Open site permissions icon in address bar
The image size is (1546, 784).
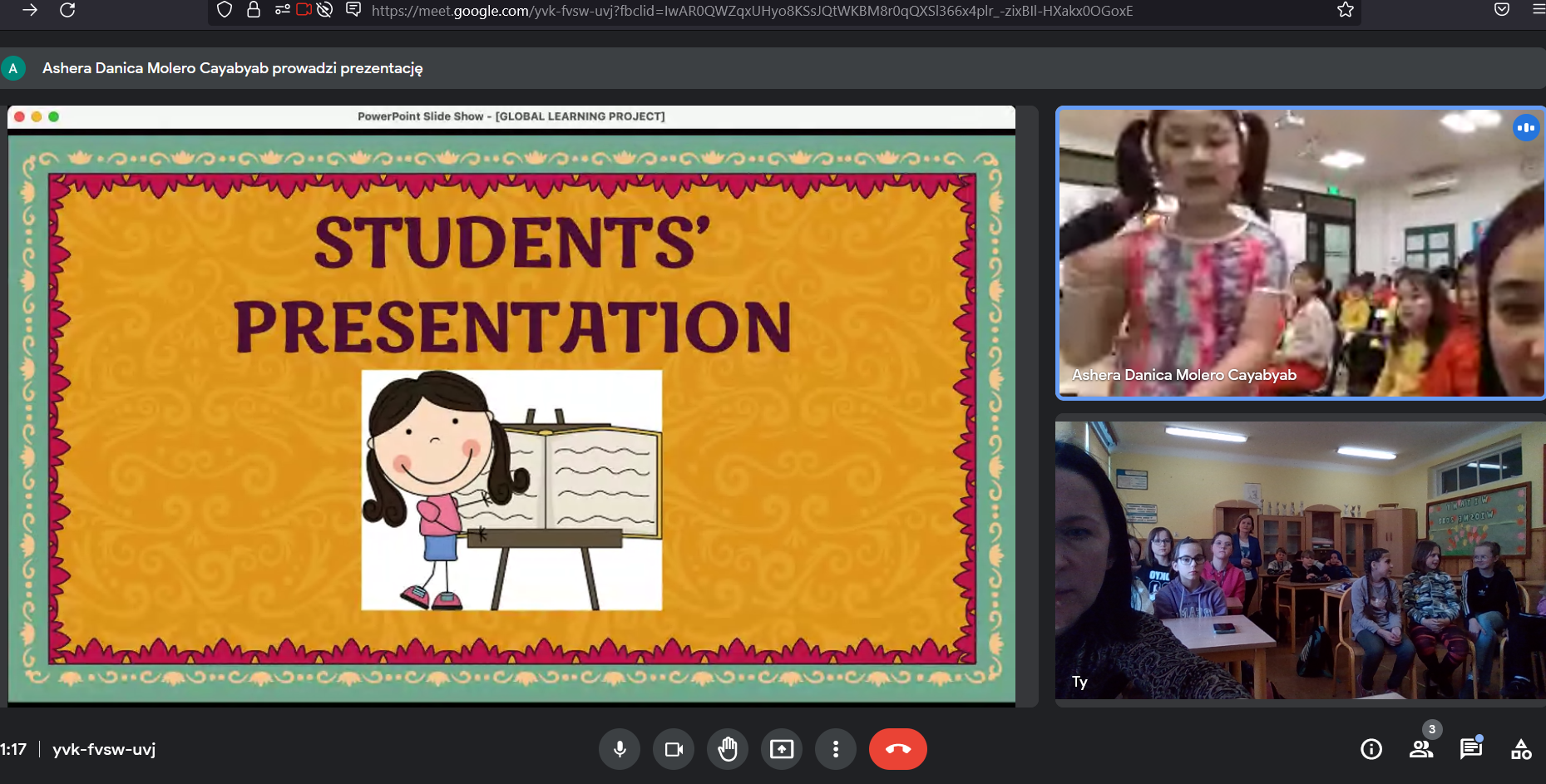coord(283,10)
